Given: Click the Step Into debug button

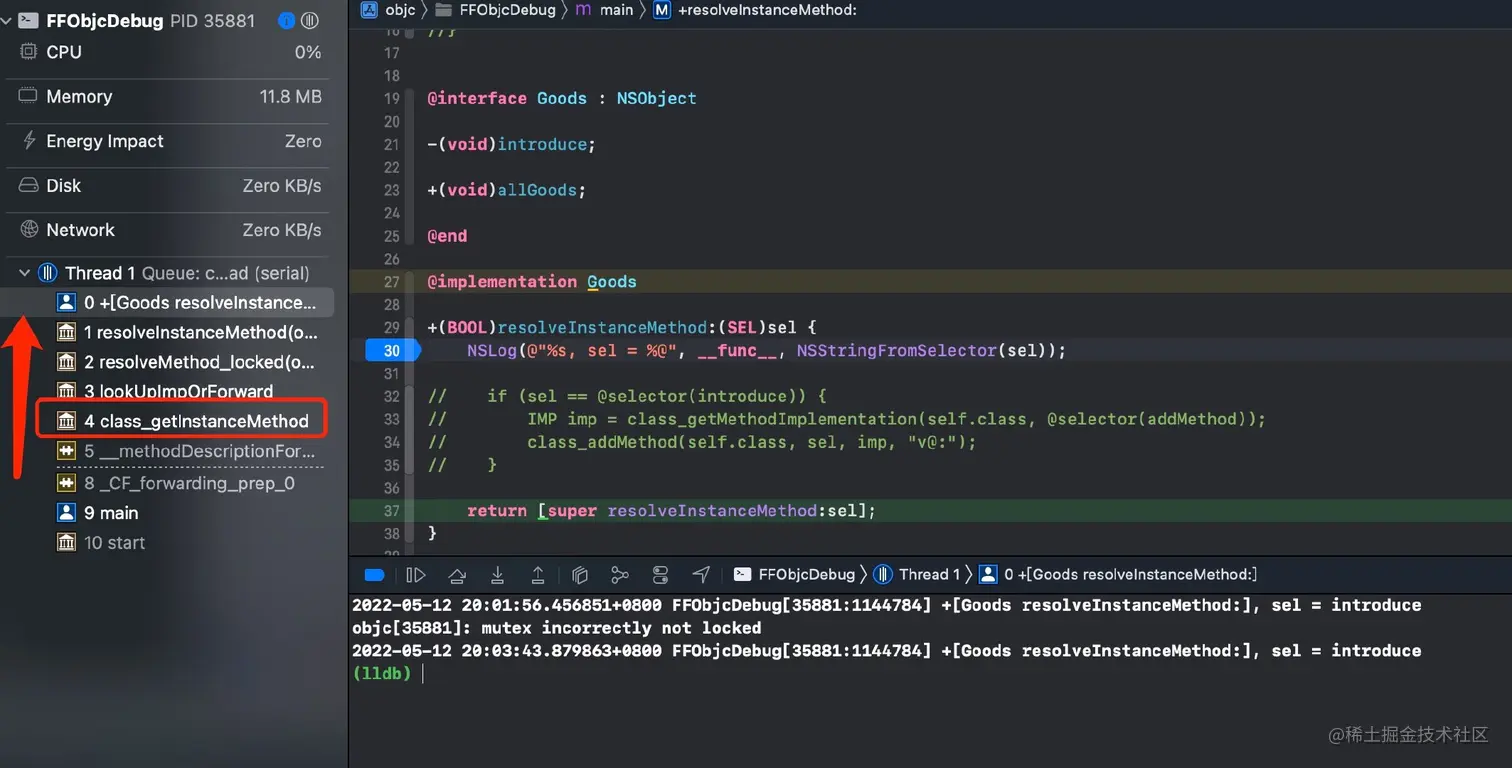Looking at the screenshot, I should 497,575.
